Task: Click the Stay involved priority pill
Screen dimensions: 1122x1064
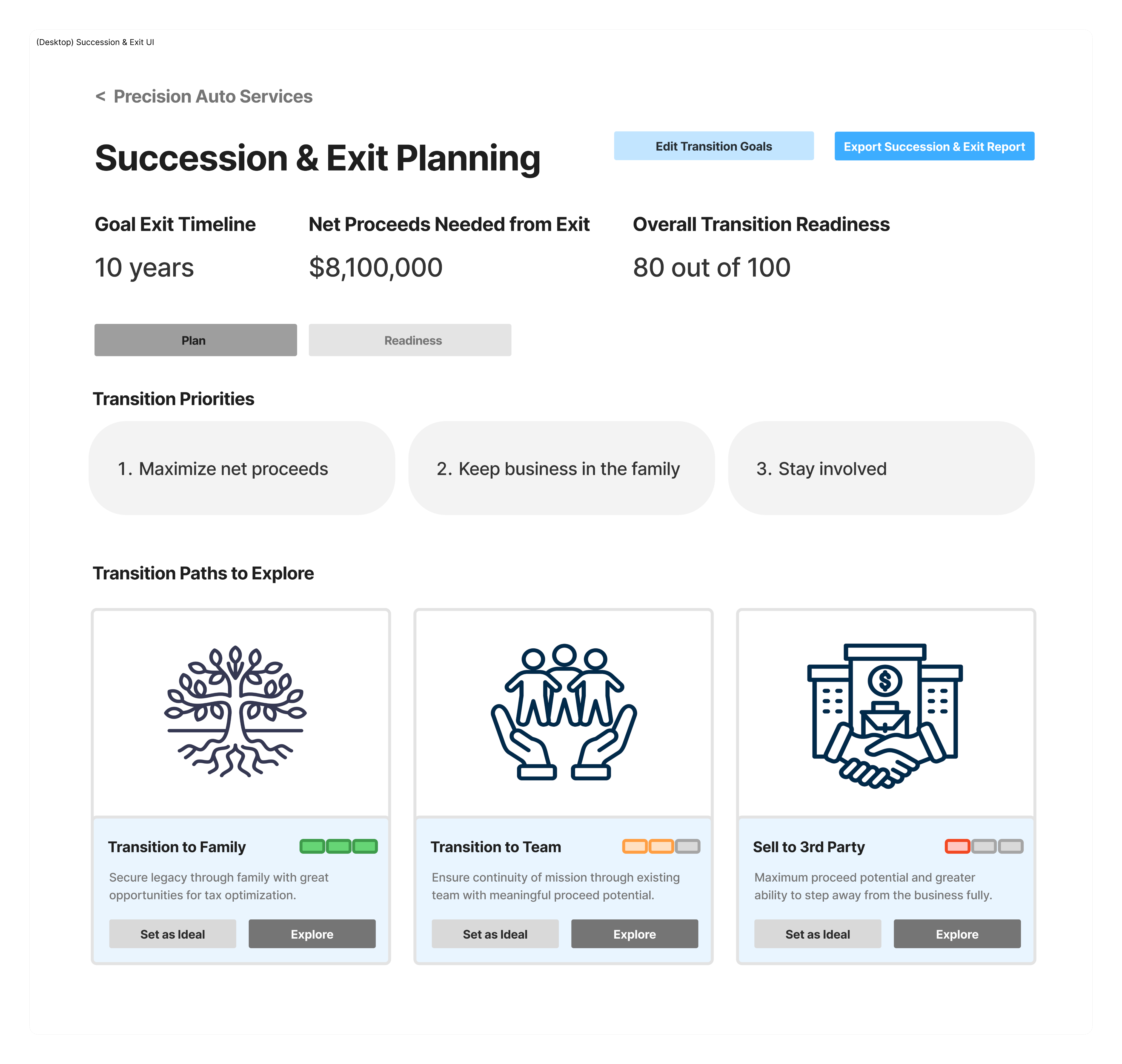Action: (881, 468)
